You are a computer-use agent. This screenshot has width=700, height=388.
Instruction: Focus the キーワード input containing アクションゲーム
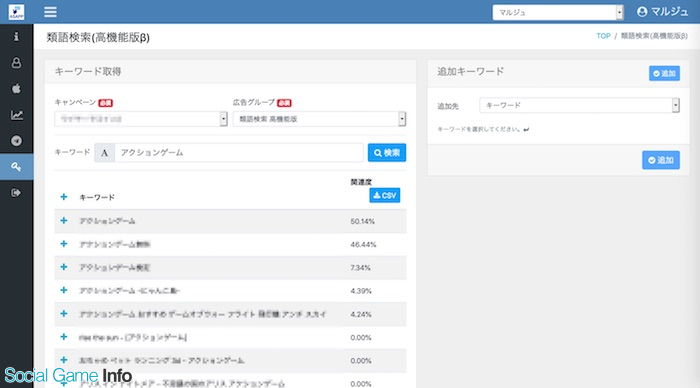[239, 153]
